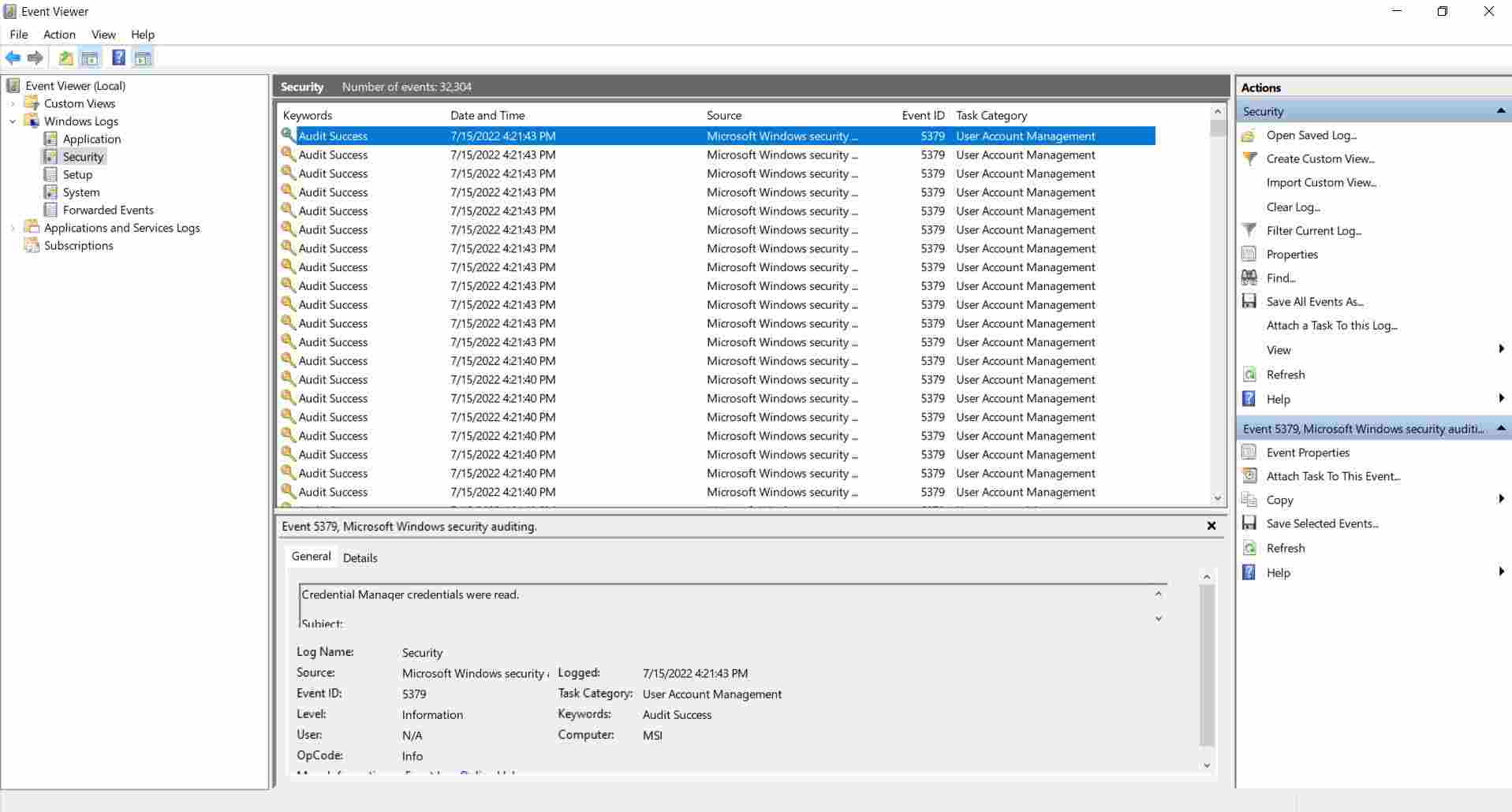Click Attach Task To This Event
1512x812 pixels.
click(1333, 475)
